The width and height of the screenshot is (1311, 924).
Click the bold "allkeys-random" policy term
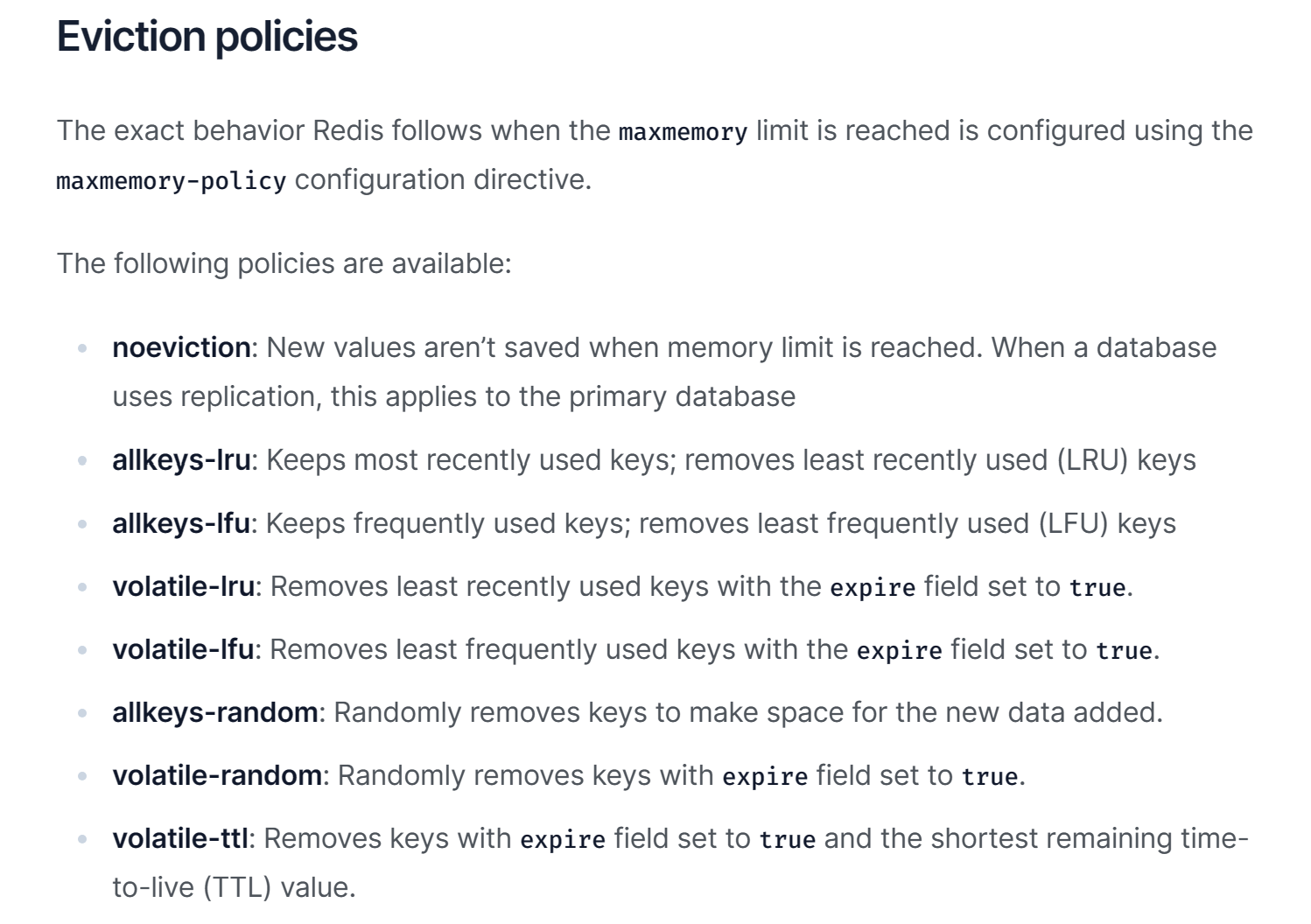[x=214, y=712]
